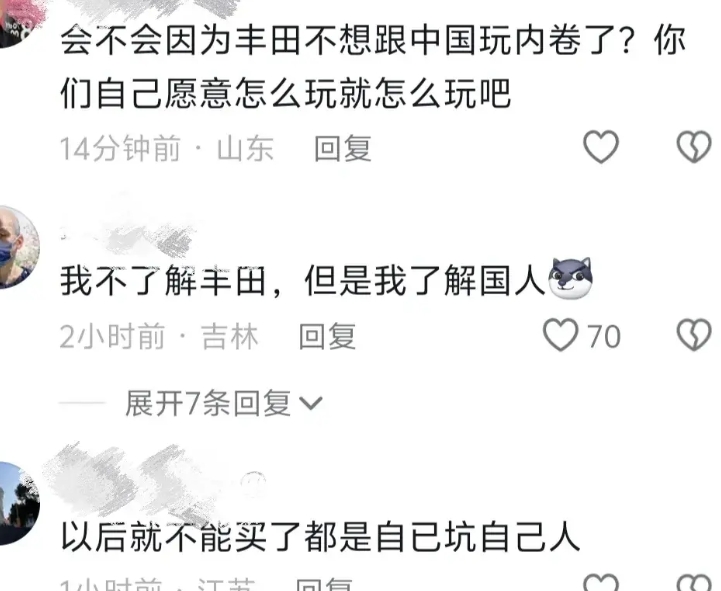This screenshot has height=591, width=721.
Task: Click the chevron next to 展开7条回复
Action: tap(311, 404)
